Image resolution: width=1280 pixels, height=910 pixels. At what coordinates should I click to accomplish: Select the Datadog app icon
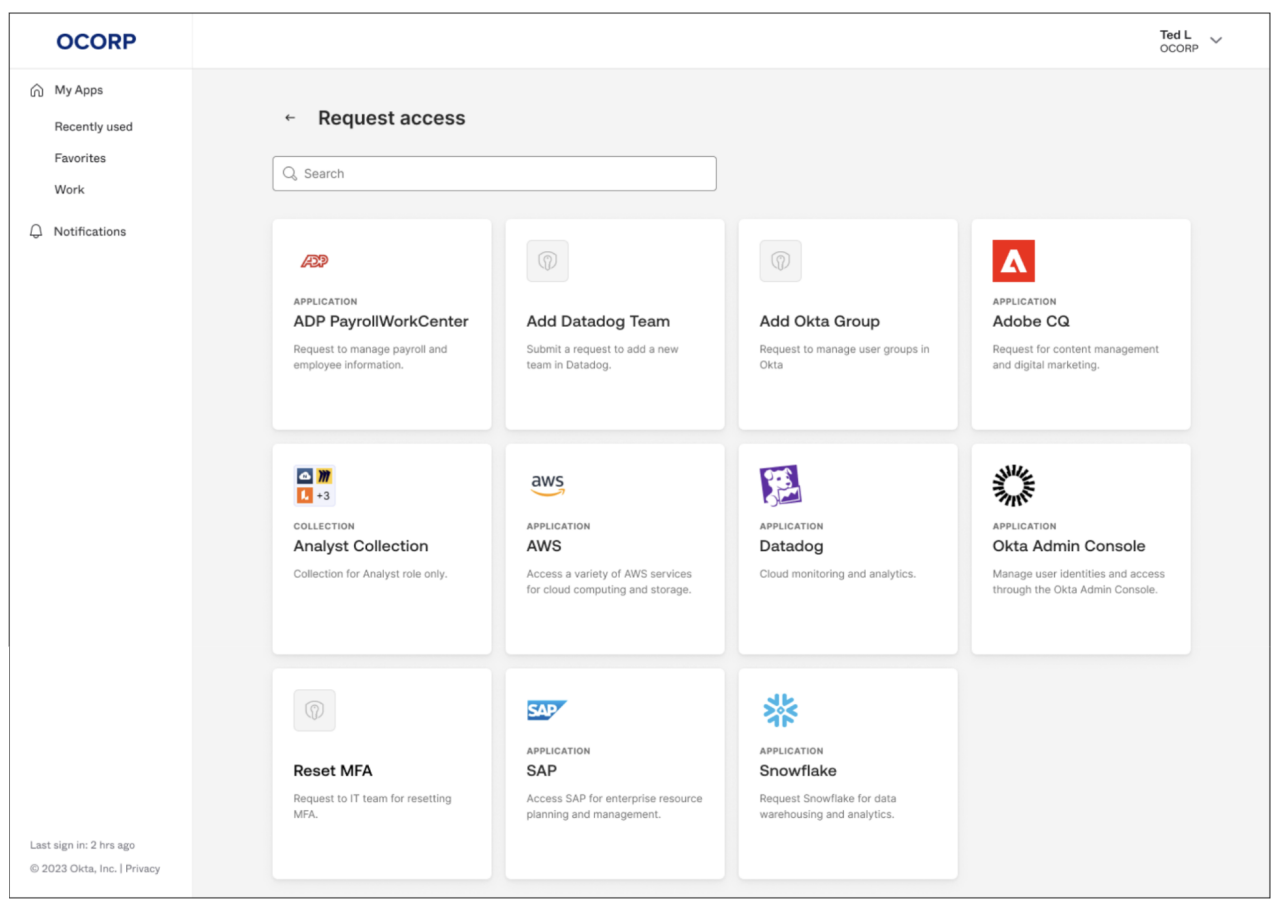pos(781,485)
